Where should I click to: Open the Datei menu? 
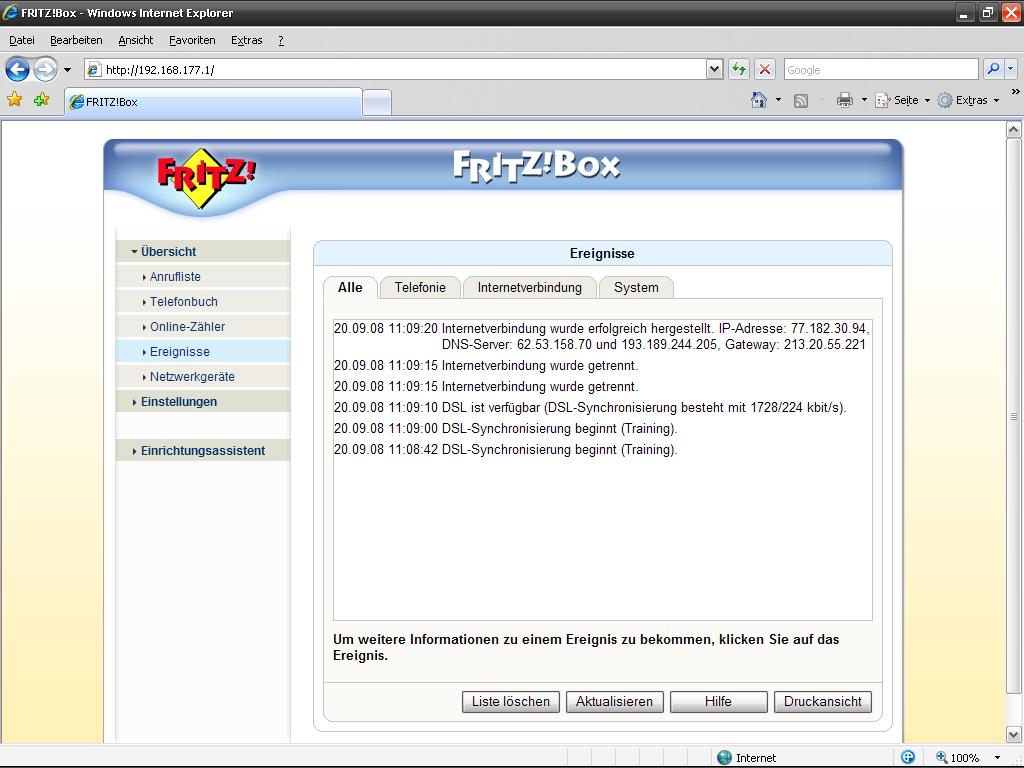pyautogui.click(x=22, y=40)
